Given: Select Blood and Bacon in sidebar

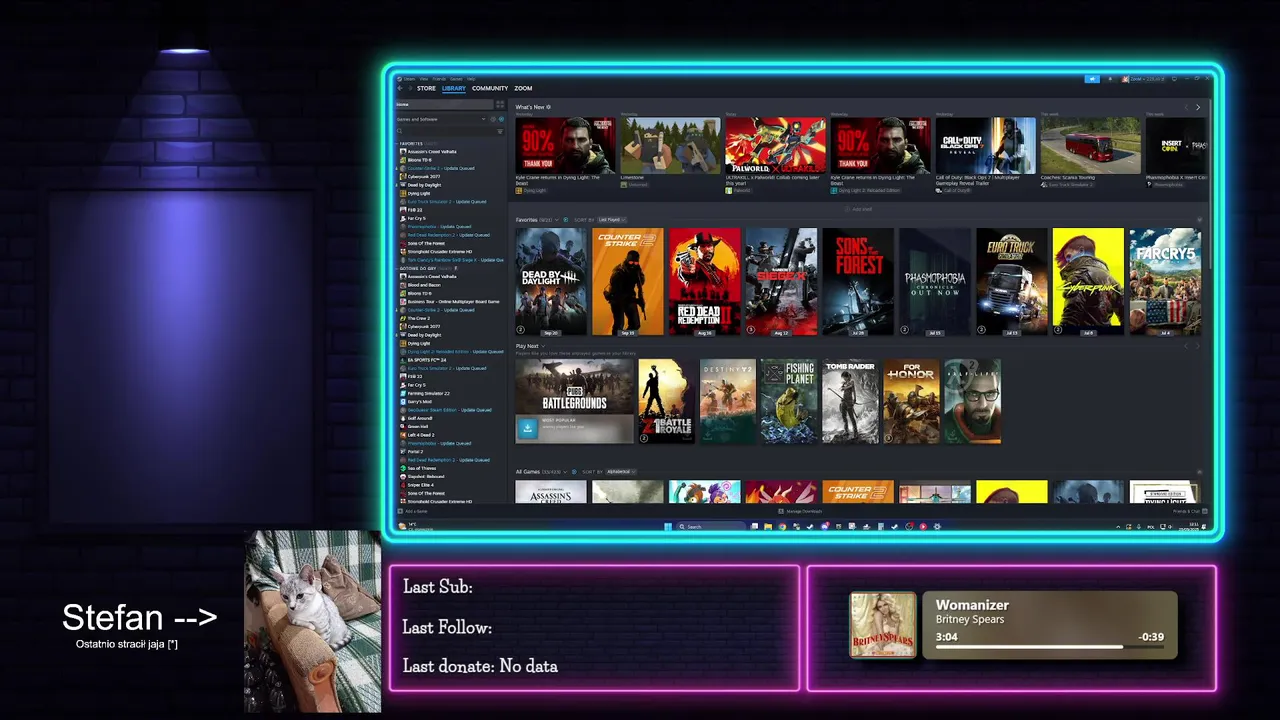Looking at the screenshot, I should click(424, 285).
